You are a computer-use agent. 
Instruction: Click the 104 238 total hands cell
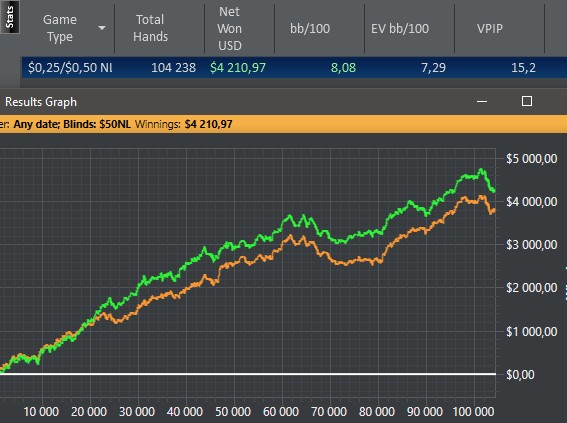click(x=173, y=68)
